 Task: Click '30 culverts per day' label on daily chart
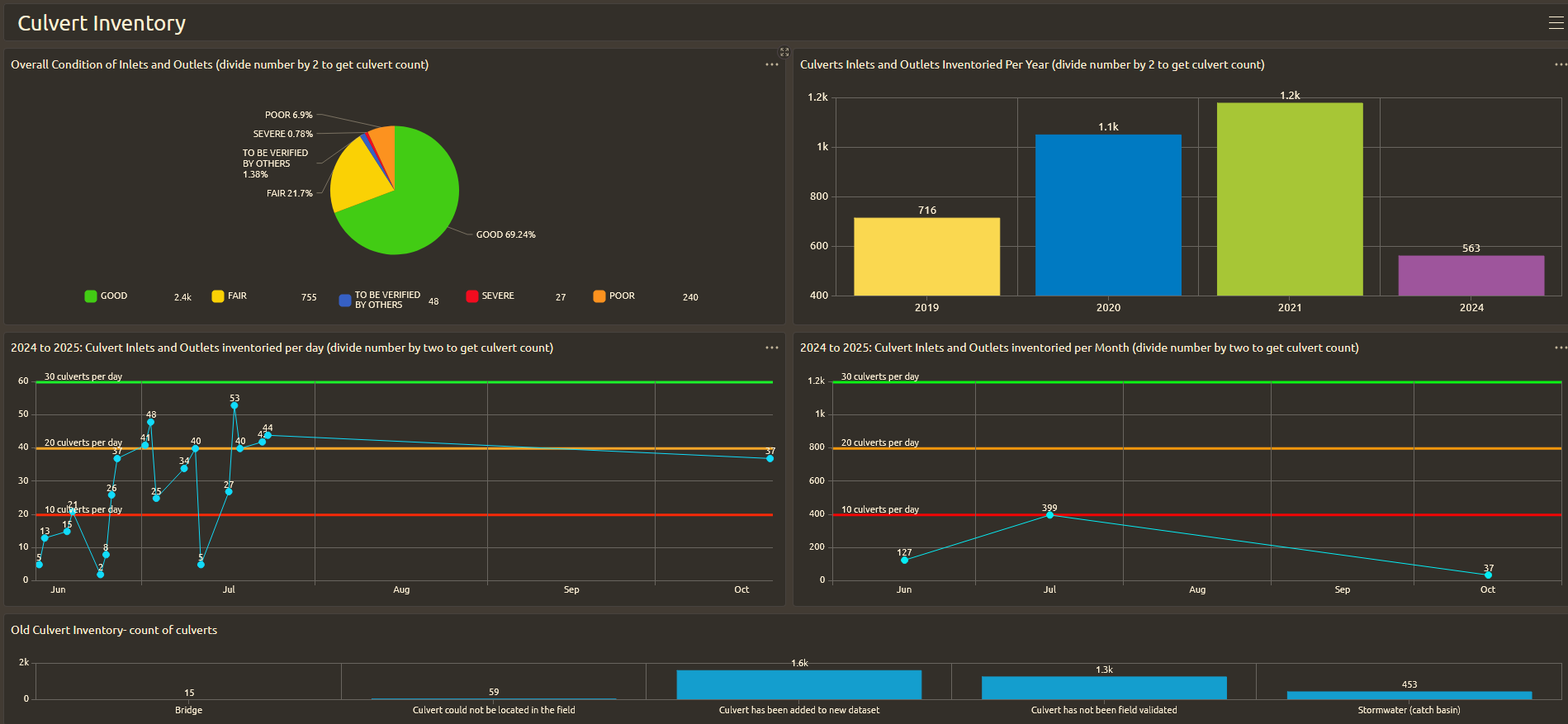[x=83, y=376]
